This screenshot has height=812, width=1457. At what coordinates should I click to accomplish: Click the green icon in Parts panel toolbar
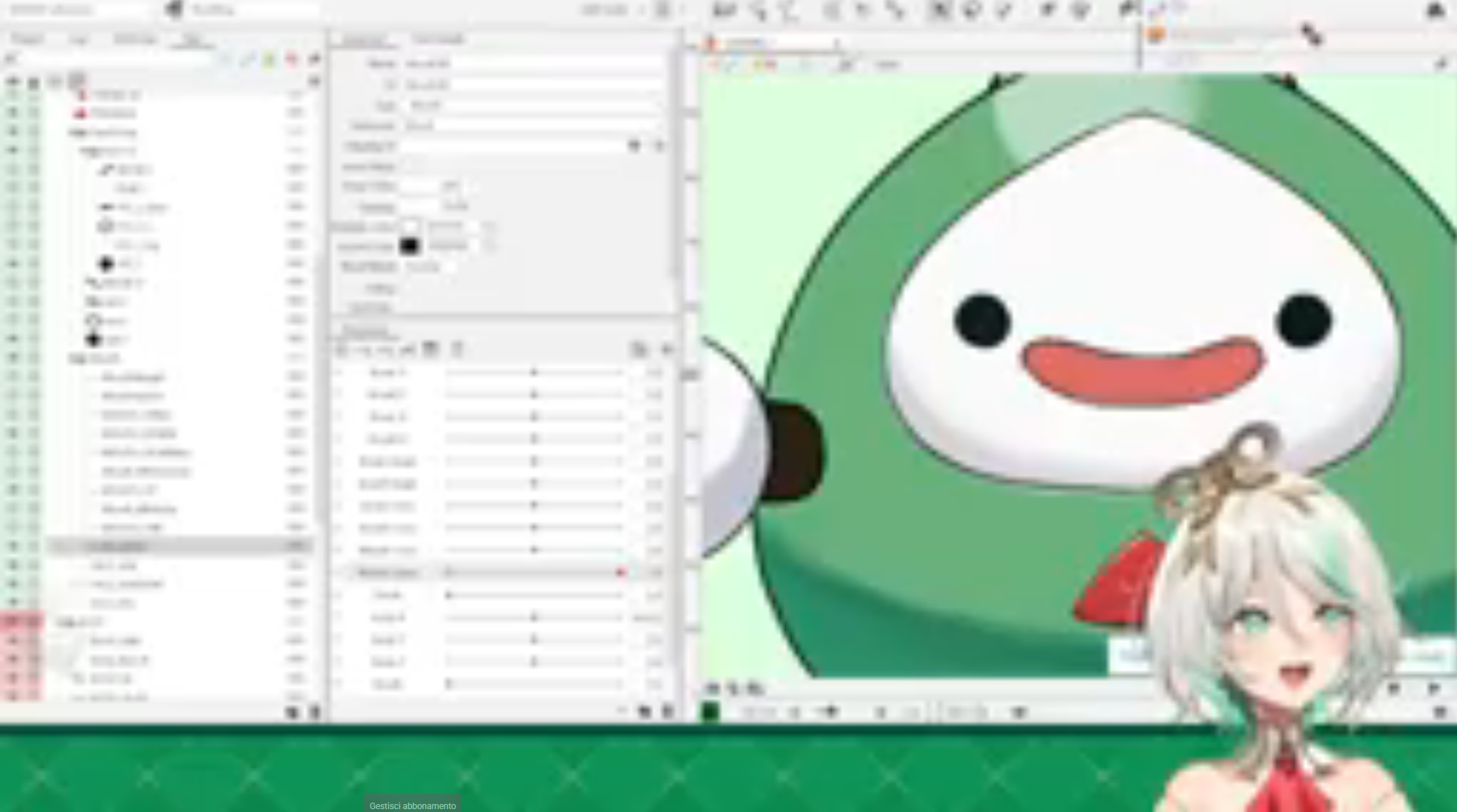pos(270,60)
